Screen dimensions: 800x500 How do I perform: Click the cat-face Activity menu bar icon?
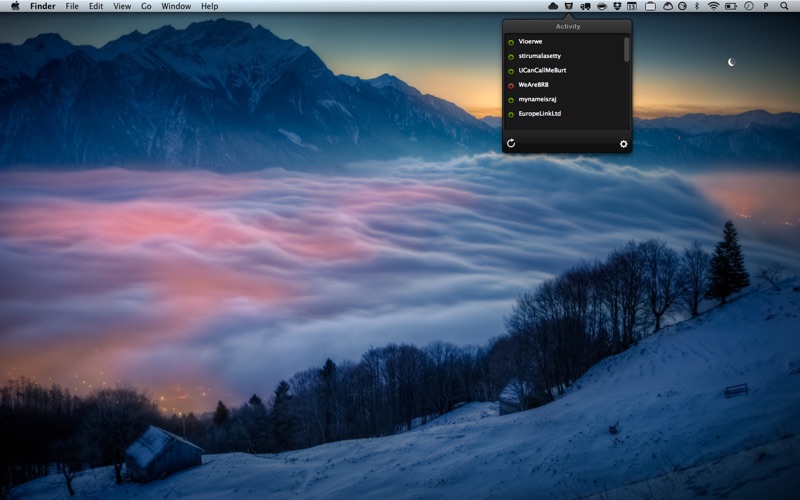tap(568, 6)
